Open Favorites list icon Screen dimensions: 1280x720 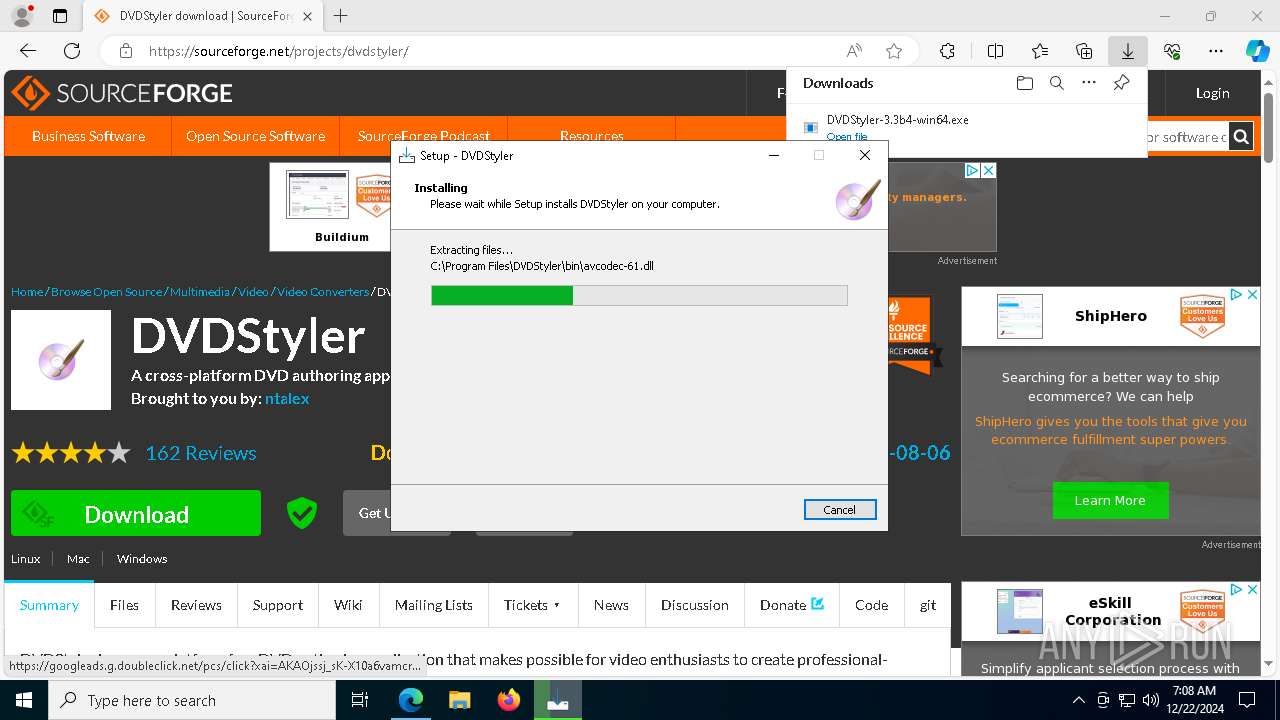[1040, 51]
